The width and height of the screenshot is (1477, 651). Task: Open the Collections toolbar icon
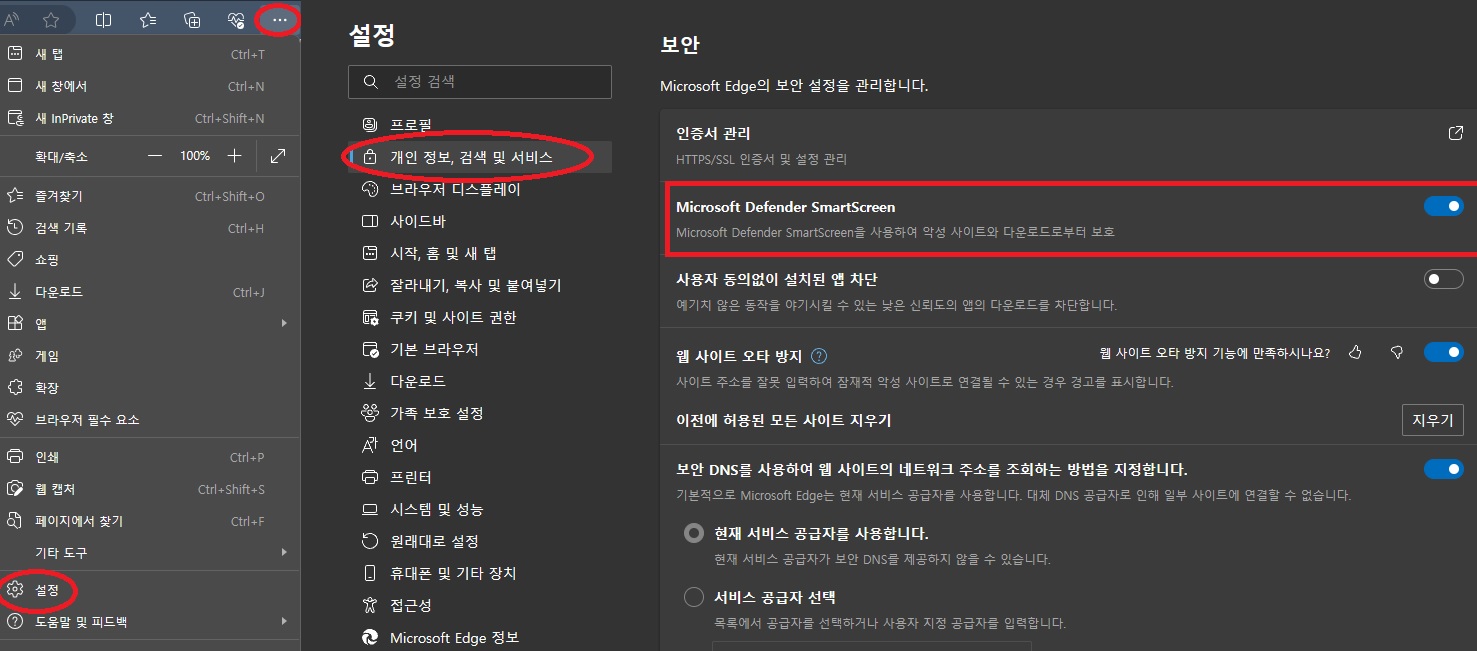tap(193, 19)
